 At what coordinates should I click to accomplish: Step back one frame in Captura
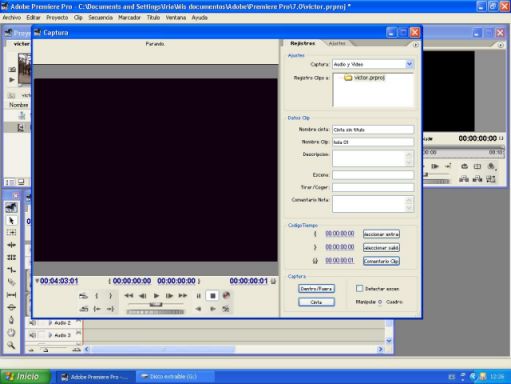(x=143, y=296)
